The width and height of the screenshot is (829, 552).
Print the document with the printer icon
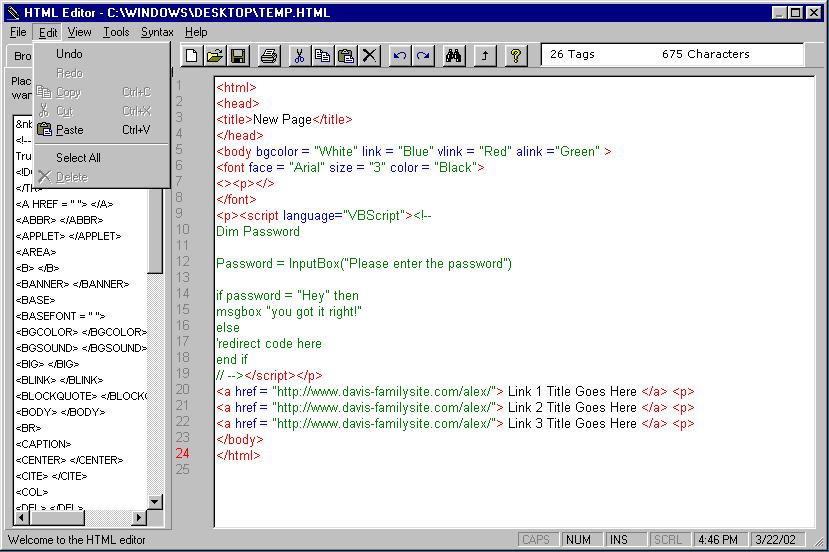[x=269, y=56]
